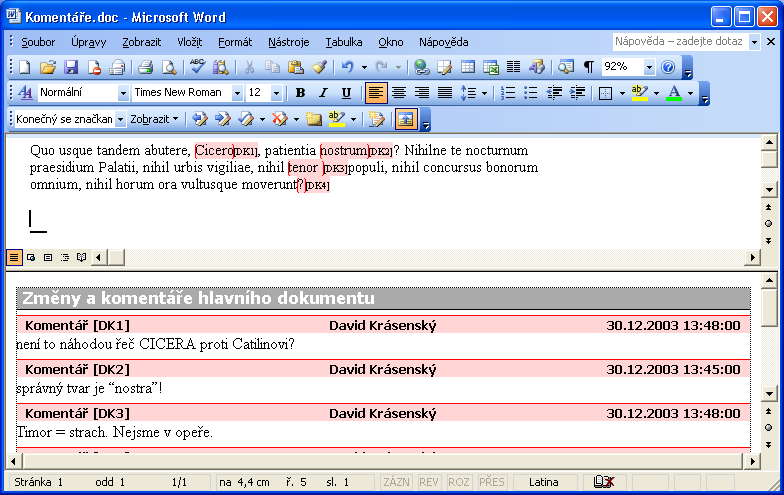Go to previous change in Reviewing toolbar
784x495 pixels.
click(x=200, y=119)
